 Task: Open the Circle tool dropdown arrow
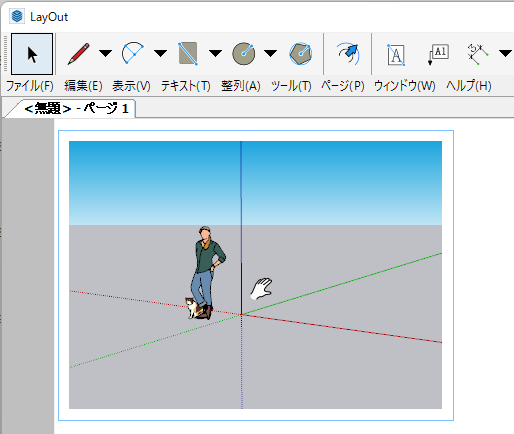[270, 53]
